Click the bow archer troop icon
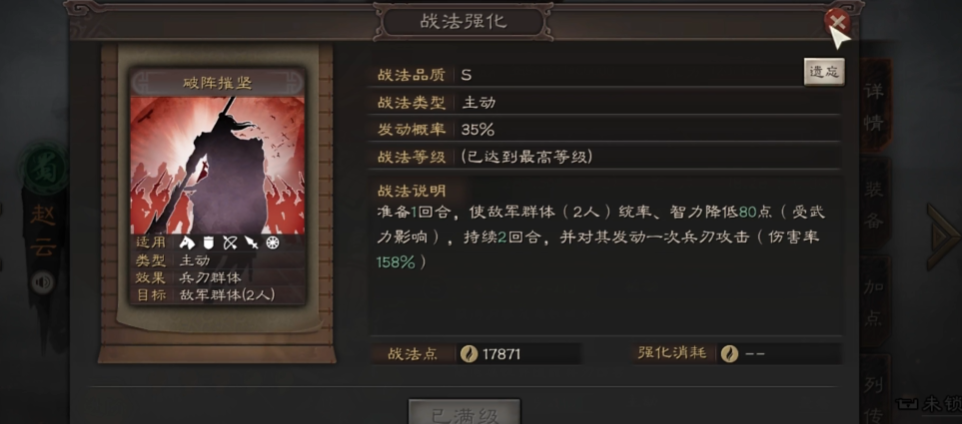The height and width of the screenshot is (424, 962). [x=229, y=243]
